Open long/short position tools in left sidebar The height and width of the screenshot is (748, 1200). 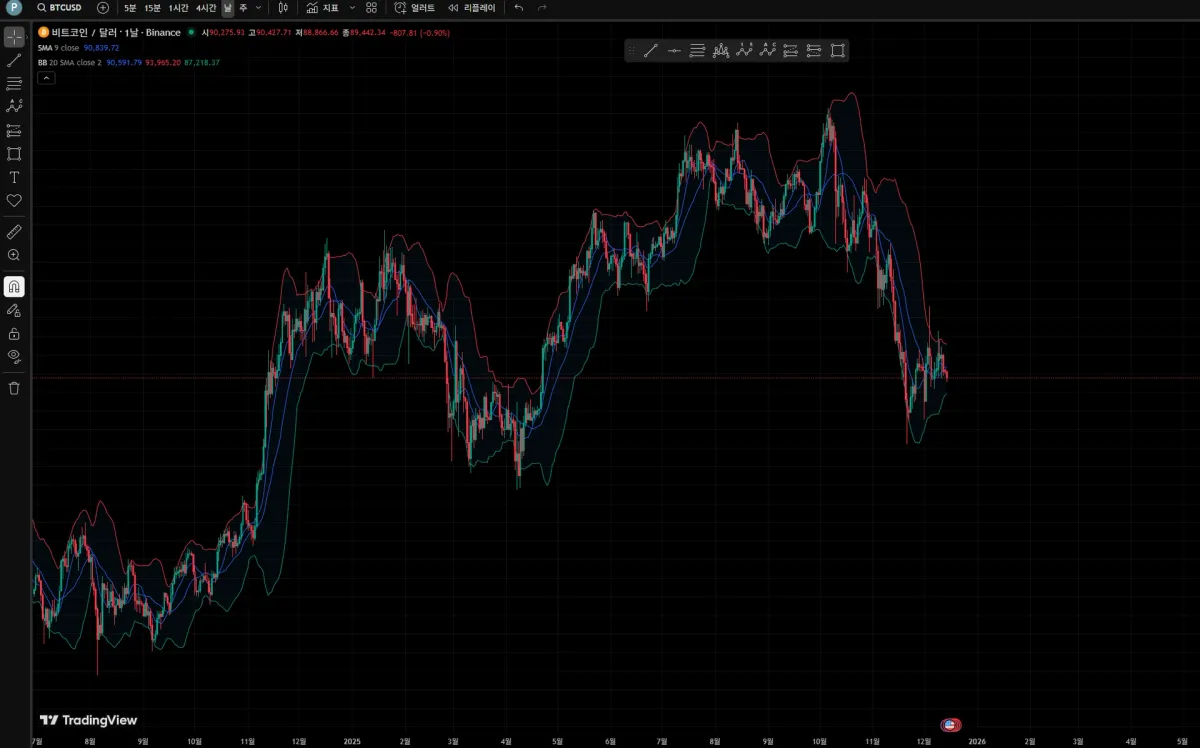coord(14,130)
